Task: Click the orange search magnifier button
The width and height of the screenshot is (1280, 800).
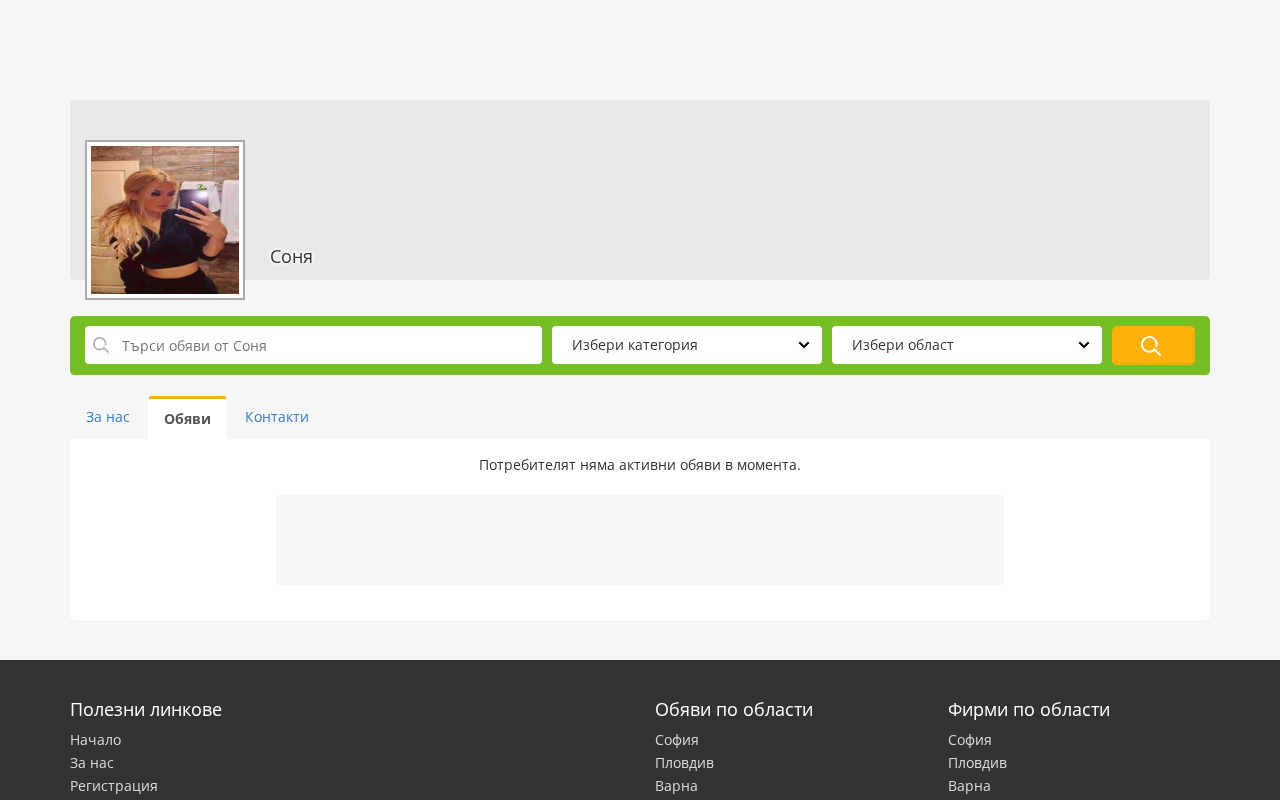Action: tap(1153, 345)
